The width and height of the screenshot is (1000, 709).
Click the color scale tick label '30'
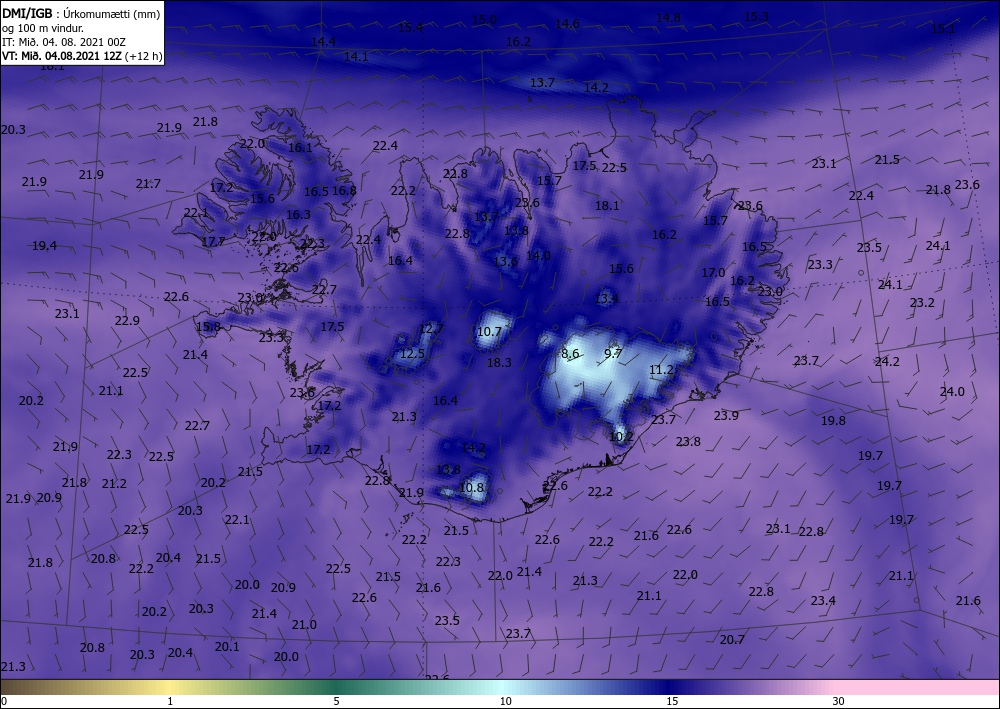(838, 701)
